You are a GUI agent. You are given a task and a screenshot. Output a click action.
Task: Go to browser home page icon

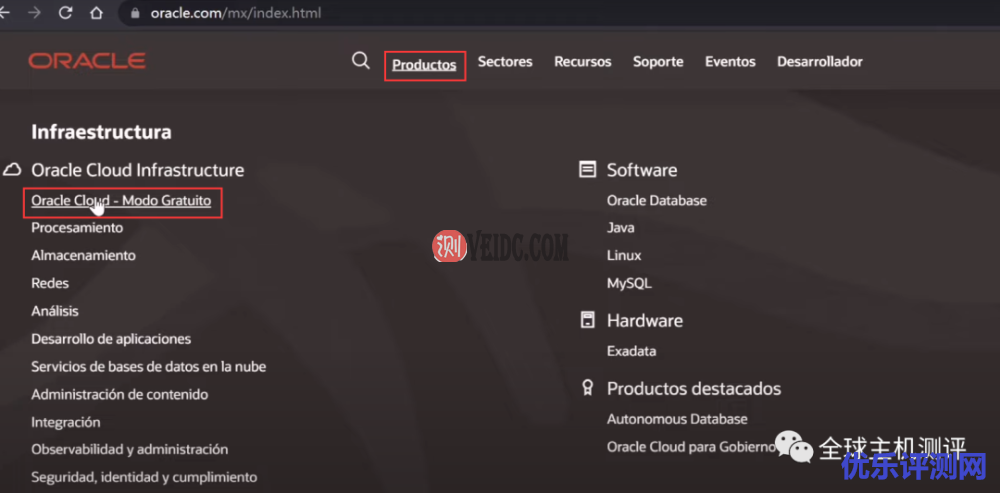point(96,13)
